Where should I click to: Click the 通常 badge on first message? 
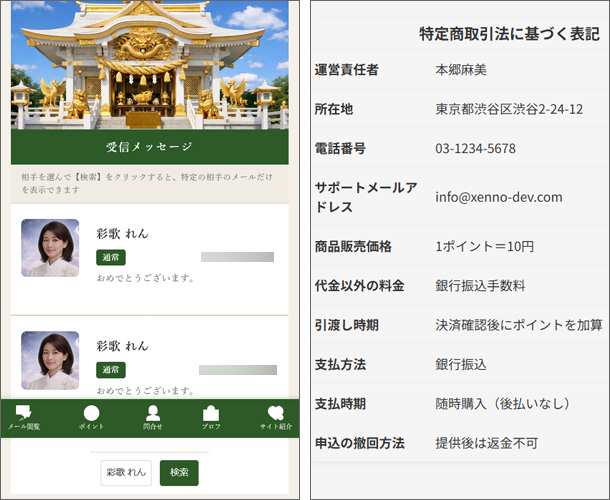point(111,257)
